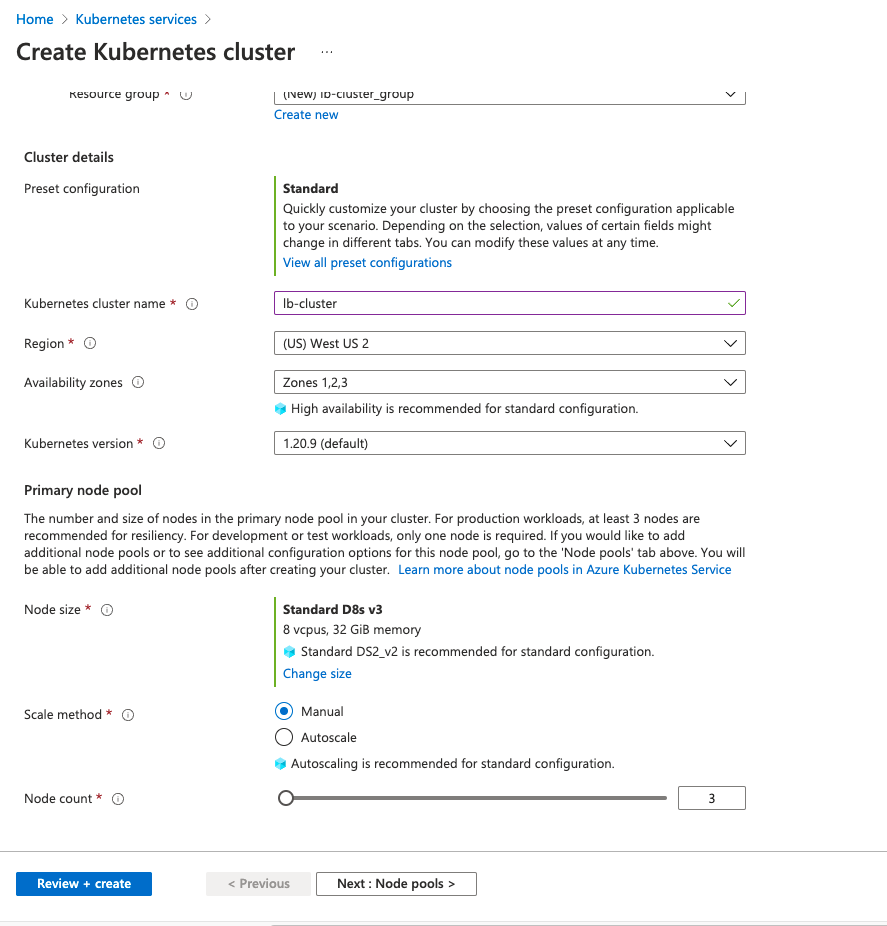Click info icon next to Region label
This screenshot has height=926, width=887.
click(90, 343)
